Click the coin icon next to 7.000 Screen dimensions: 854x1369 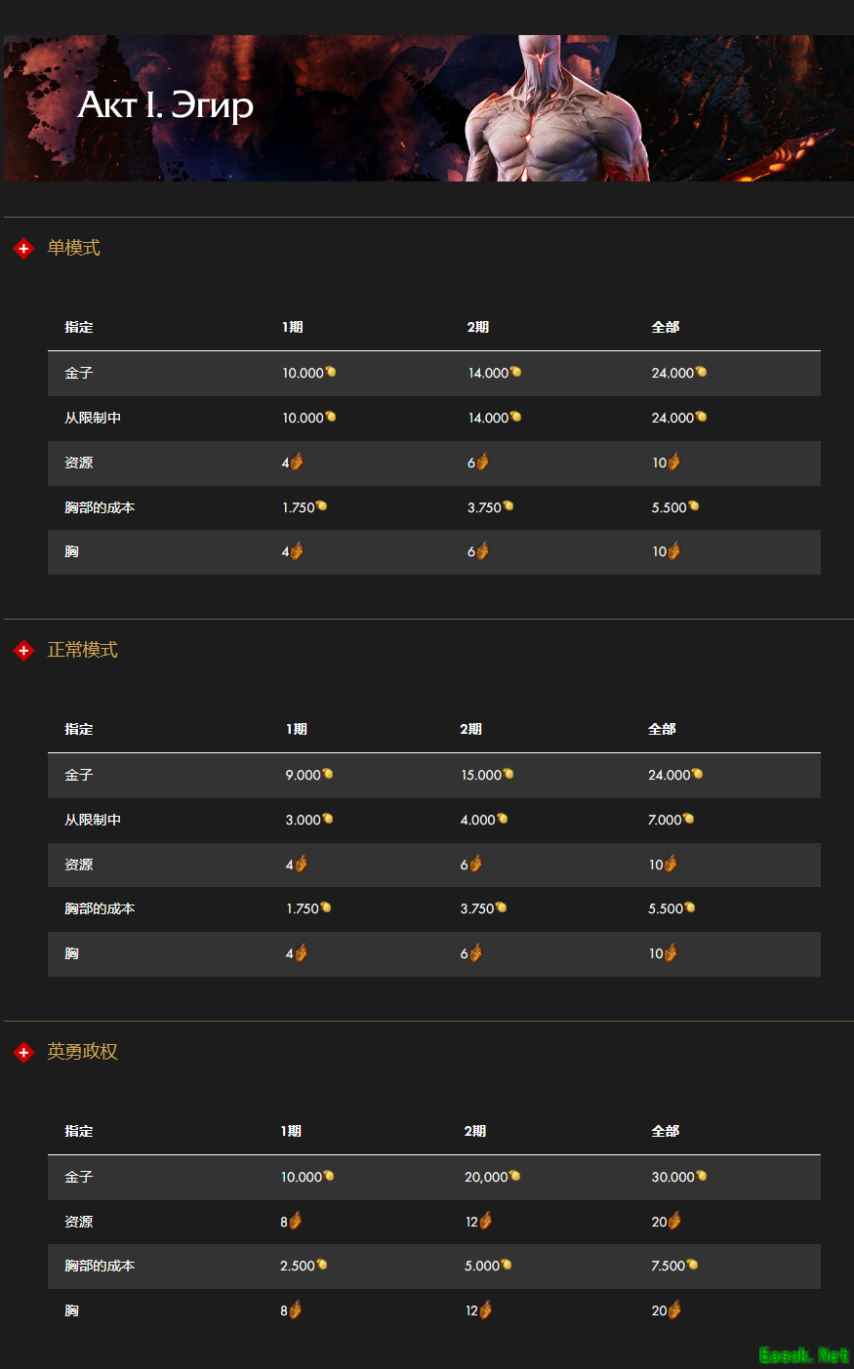pos(688,819)
